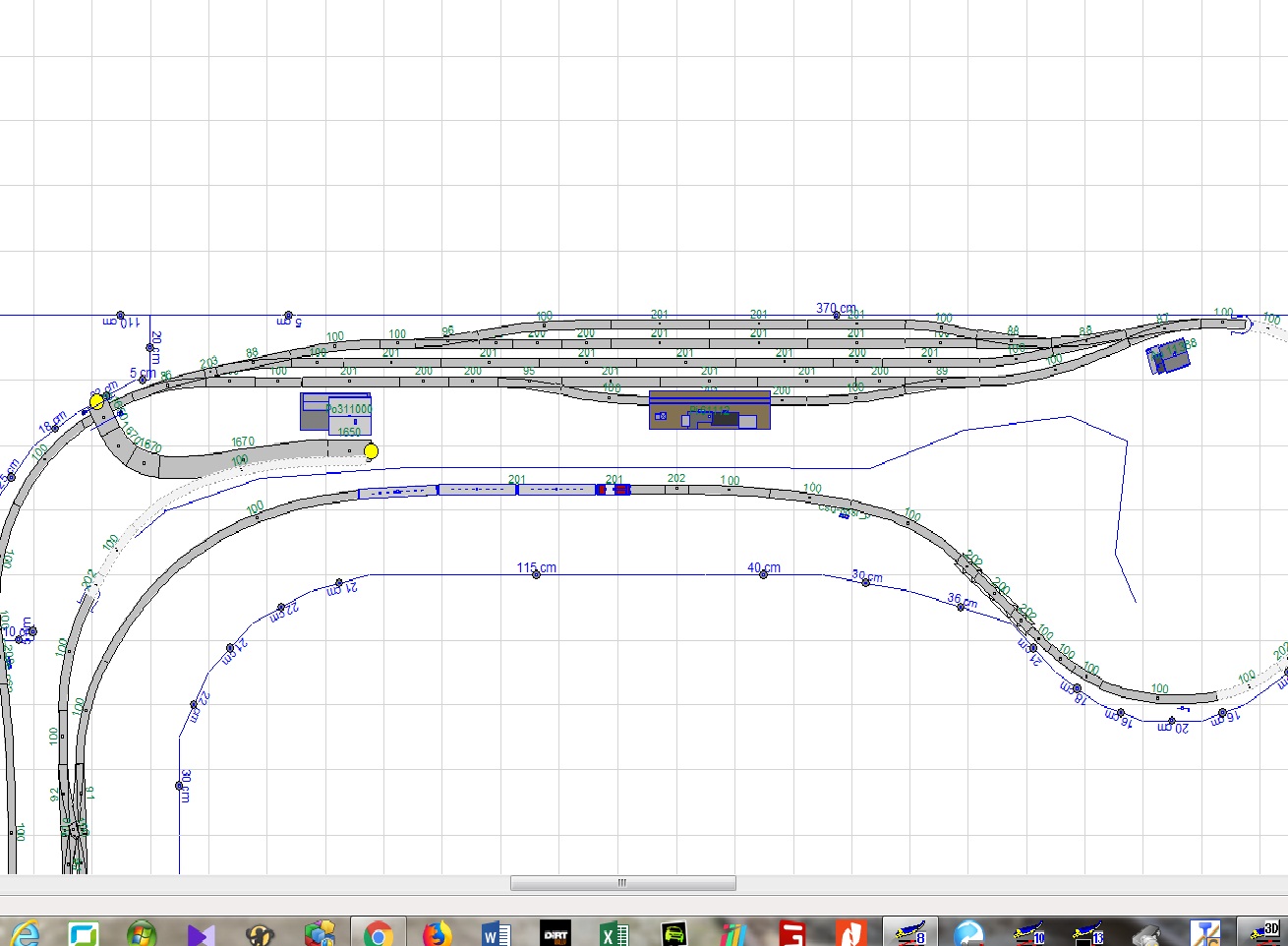Switch to Microsoft Word in taskbar
Screen dimensions: 1288x946
pos(496,932)
